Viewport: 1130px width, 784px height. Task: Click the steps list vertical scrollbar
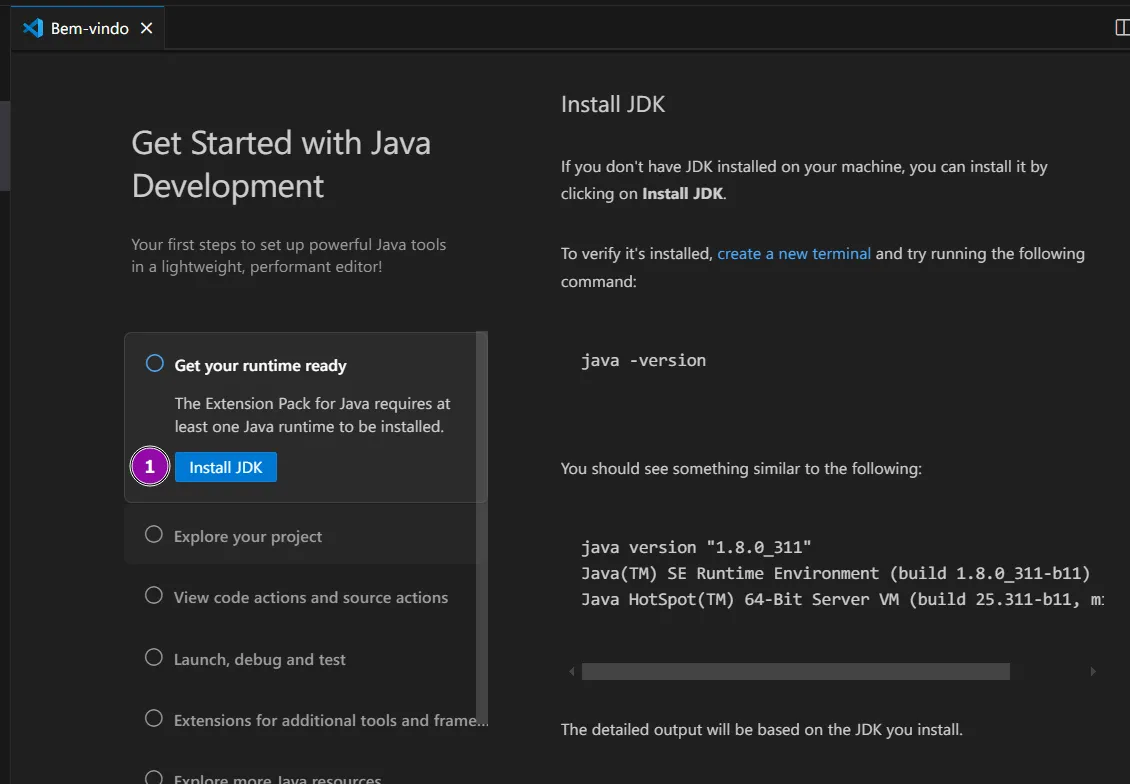482,500
